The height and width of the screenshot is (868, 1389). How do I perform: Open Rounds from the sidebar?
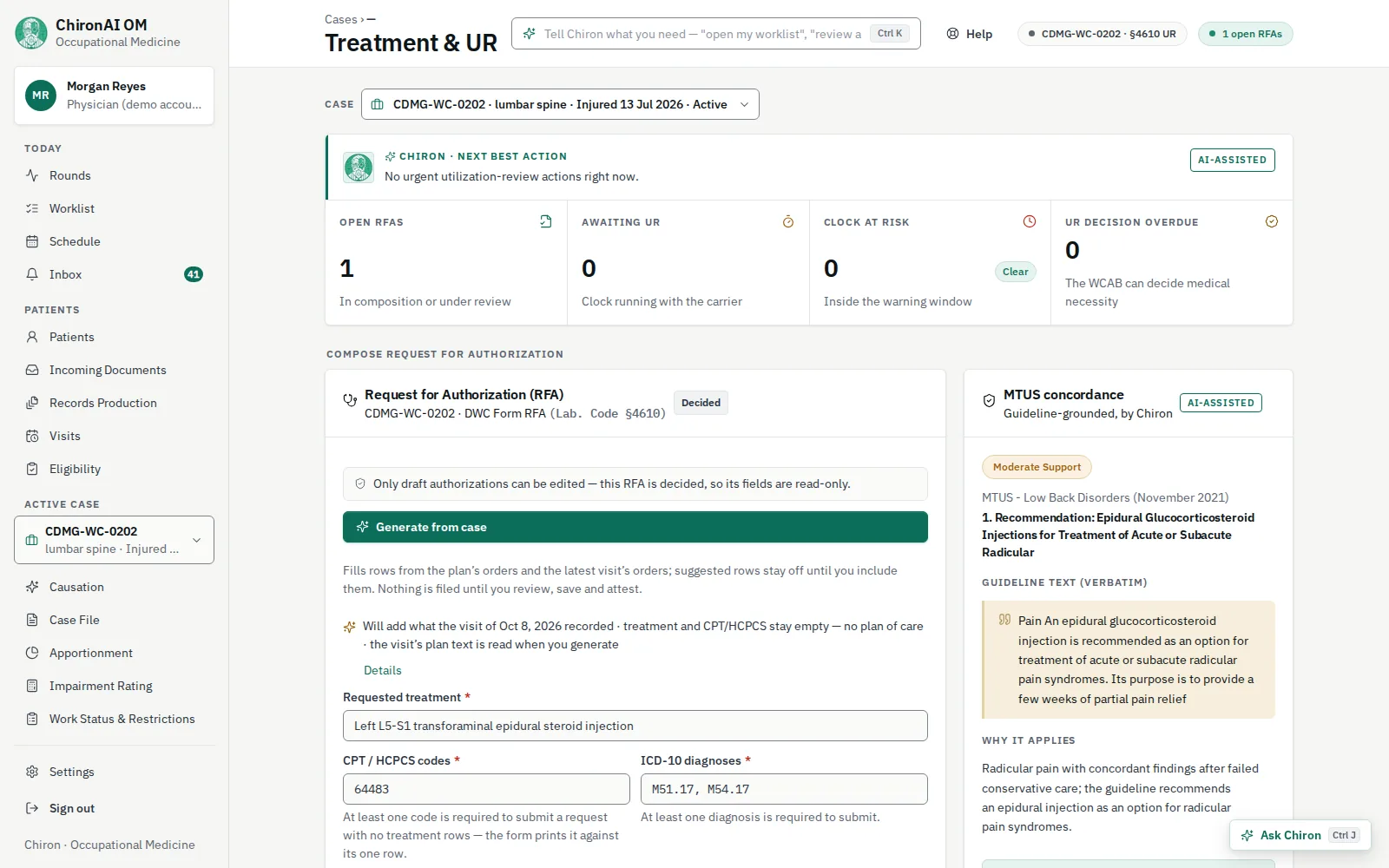[x=114, y=175]
